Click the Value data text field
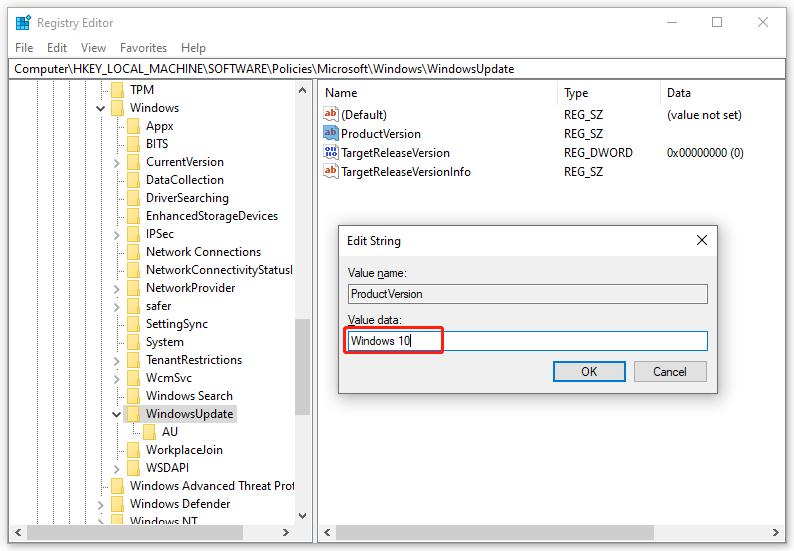The image size is (794, 551). tap(528, 341)
